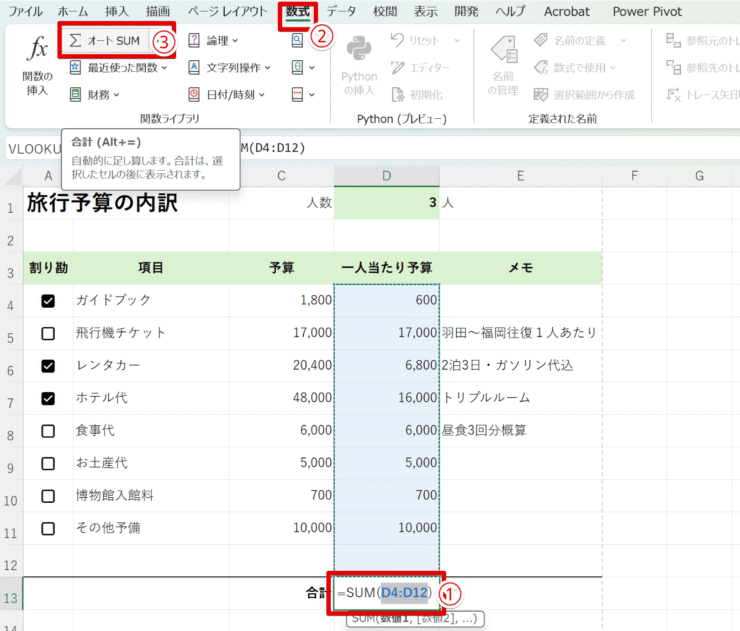Screen dimensions: 740x631
Task: Open the ファイル tab
Action: [25, 11]
